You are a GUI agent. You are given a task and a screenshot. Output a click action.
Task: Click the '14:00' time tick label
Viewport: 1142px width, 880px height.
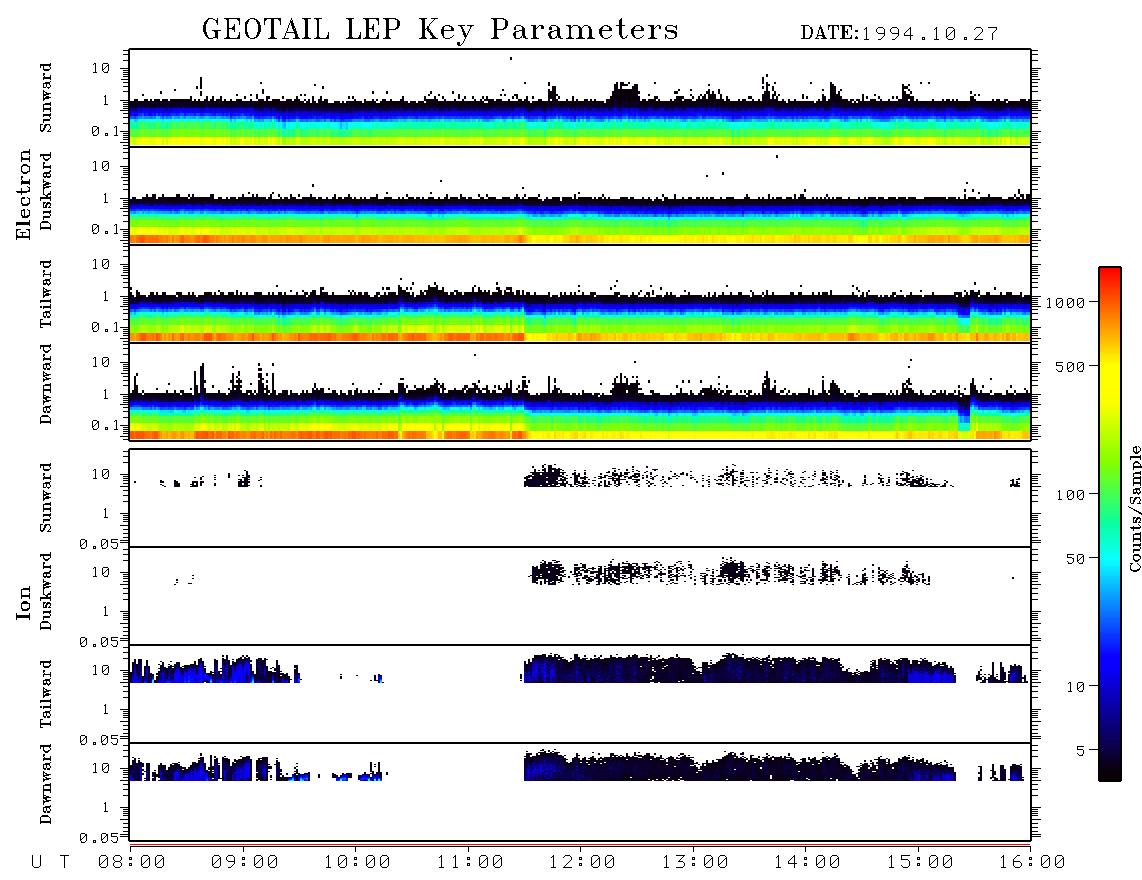point(808,862)
